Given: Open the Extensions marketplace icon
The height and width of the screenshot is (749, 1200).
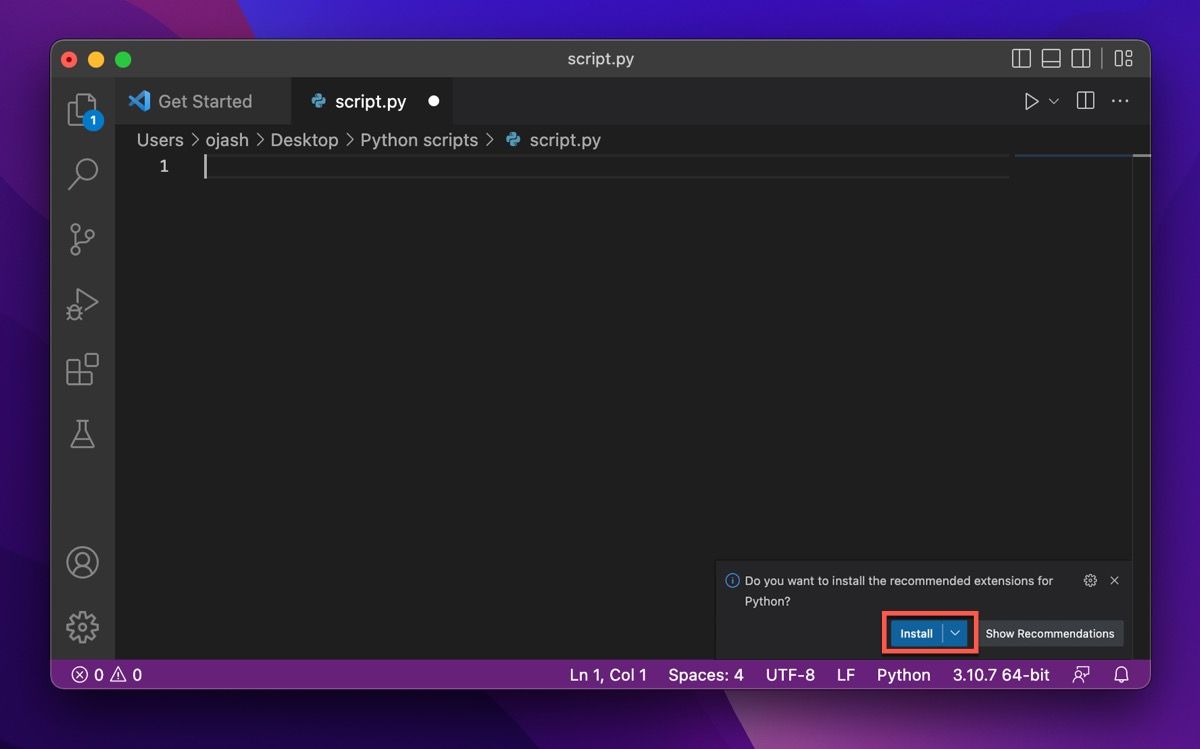Looking at the screenshot, I should pyautogui.click(x=82, y=369).
